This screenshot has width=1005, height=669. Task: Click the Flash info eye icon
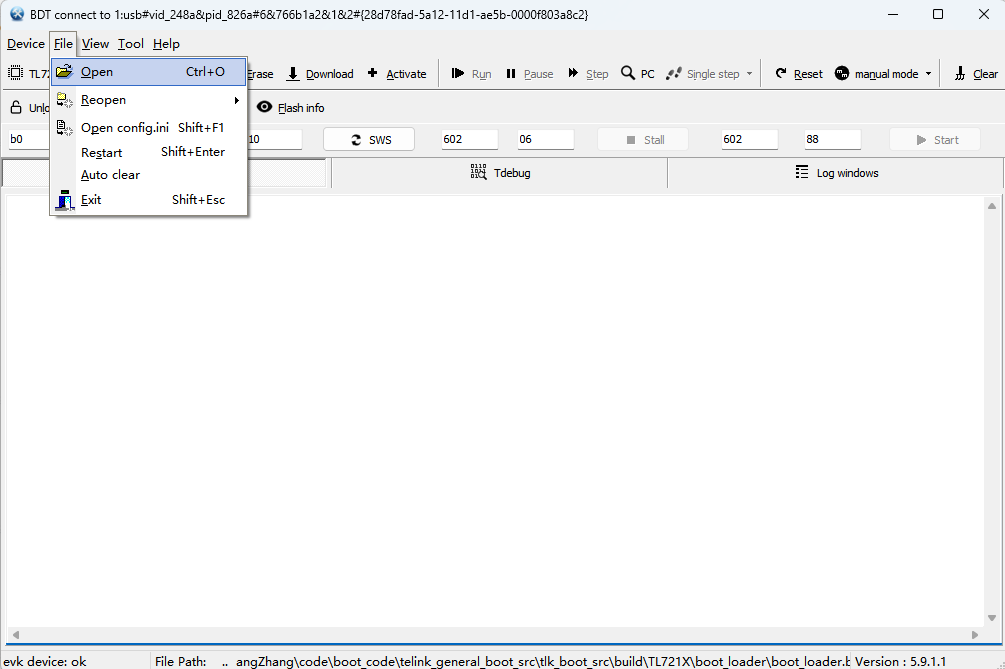click(264, 107)
